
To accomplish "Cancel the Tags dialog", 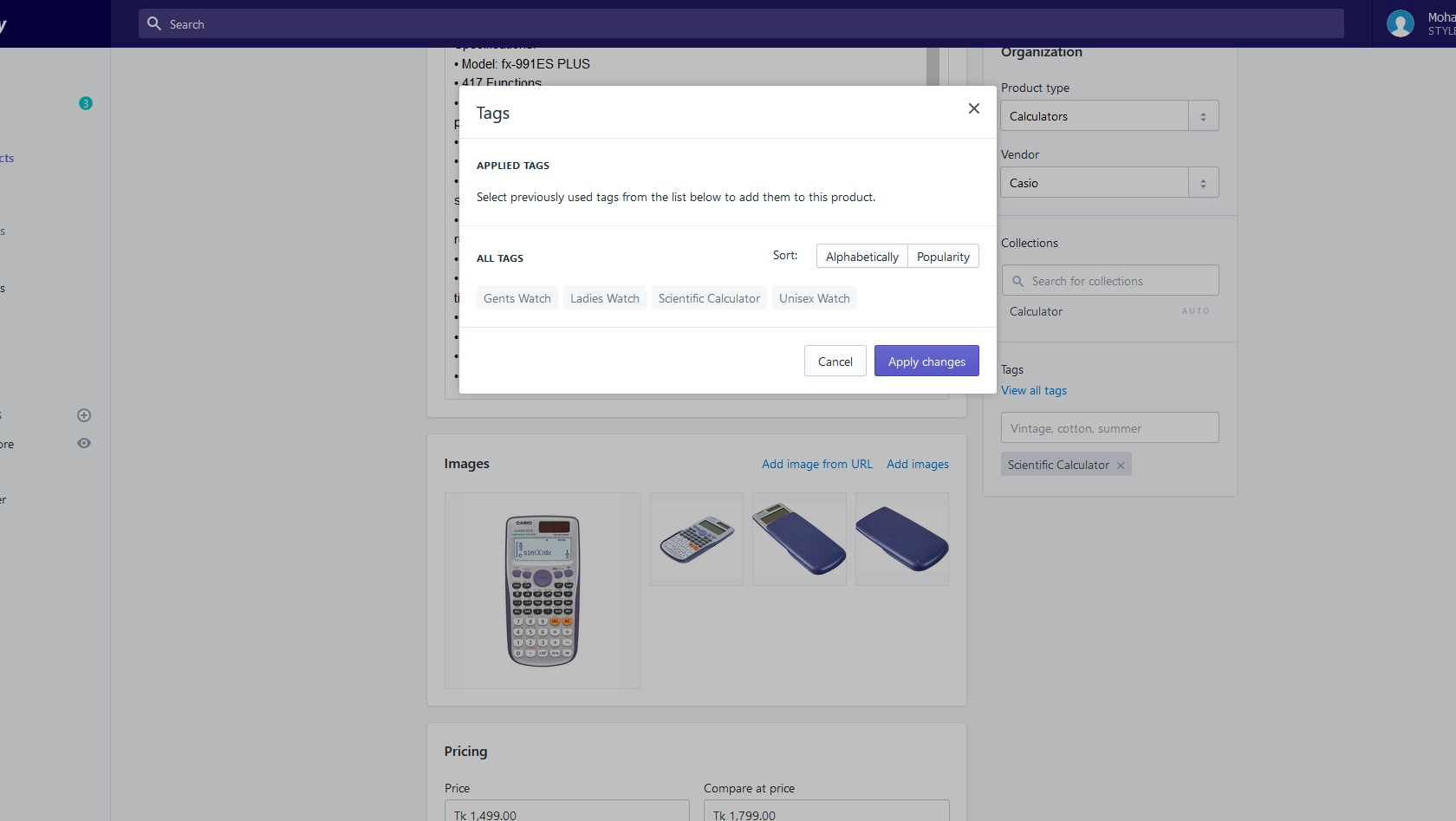I will 835,362.
